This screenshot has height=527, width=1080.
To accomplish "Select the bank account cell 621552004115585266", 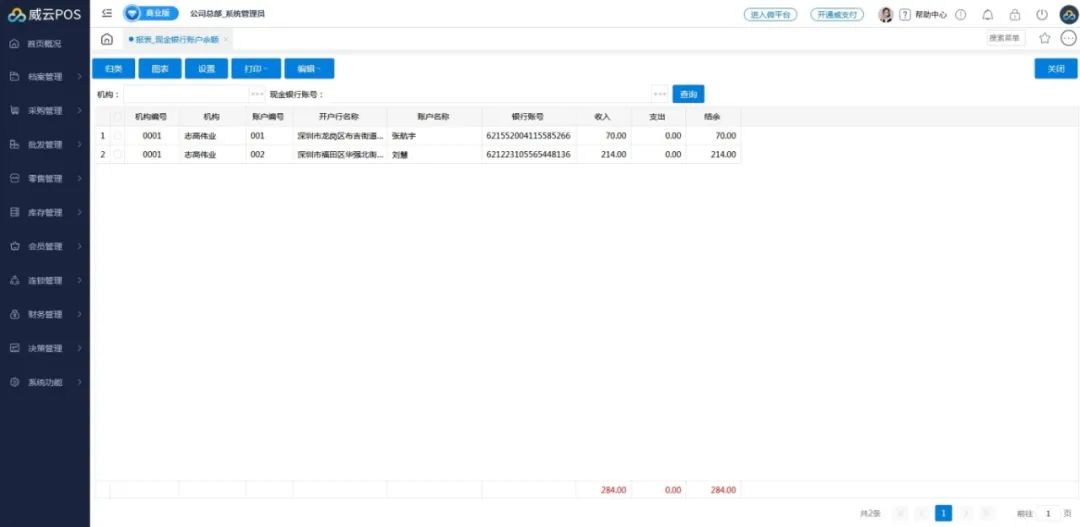I will [x=528, y=136].
